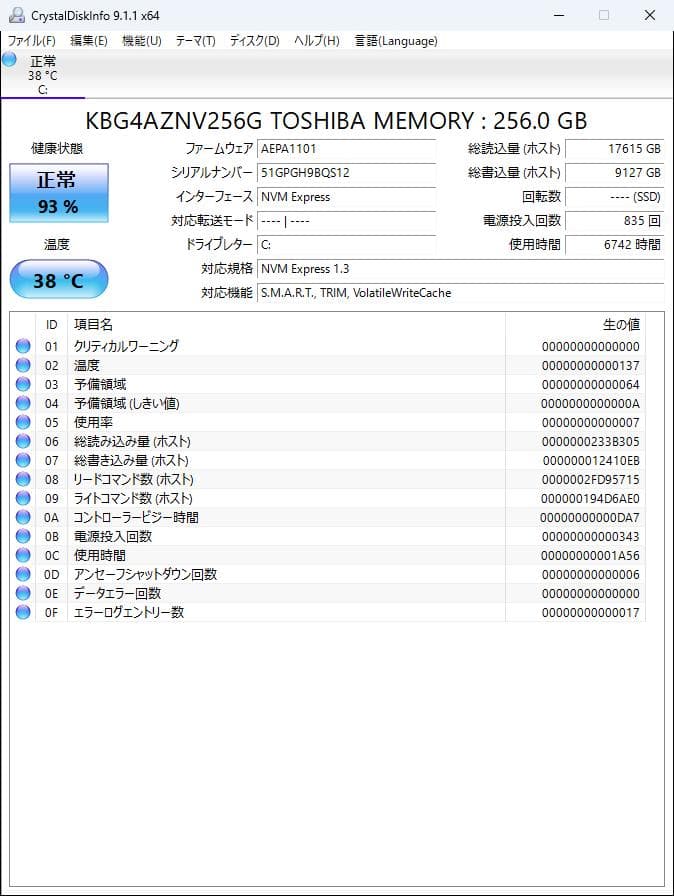
Task: Click the transfer mode field ---- | ----
Action: tap(346, 221)
